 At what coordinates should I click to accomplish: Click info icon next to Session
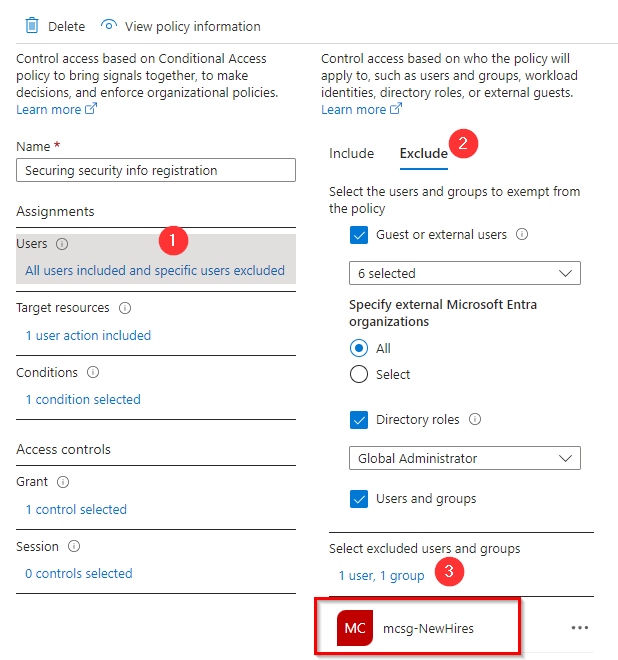point(74,547)
